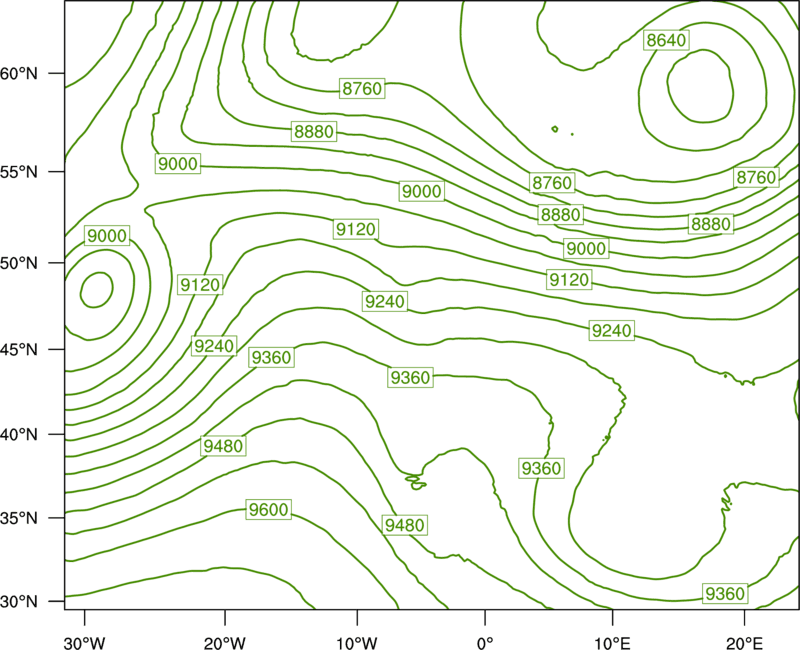This screenshot has width=800, height=650.
Task: Click the 9360 label at bottom right
Action: (725, 593)
